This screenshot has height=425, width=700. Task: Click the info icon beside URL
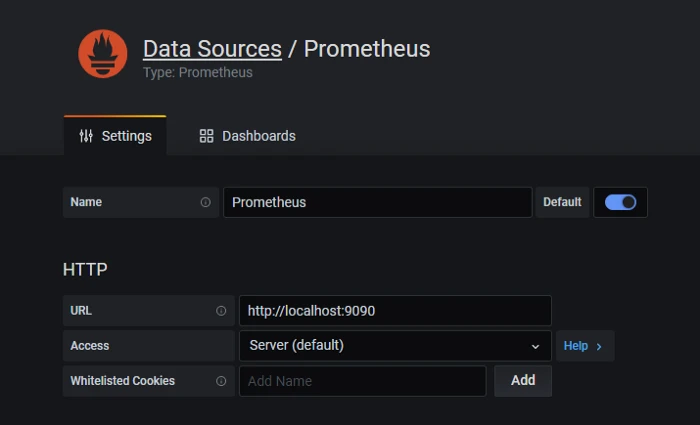pyautogui.click(x=221, y=311)
